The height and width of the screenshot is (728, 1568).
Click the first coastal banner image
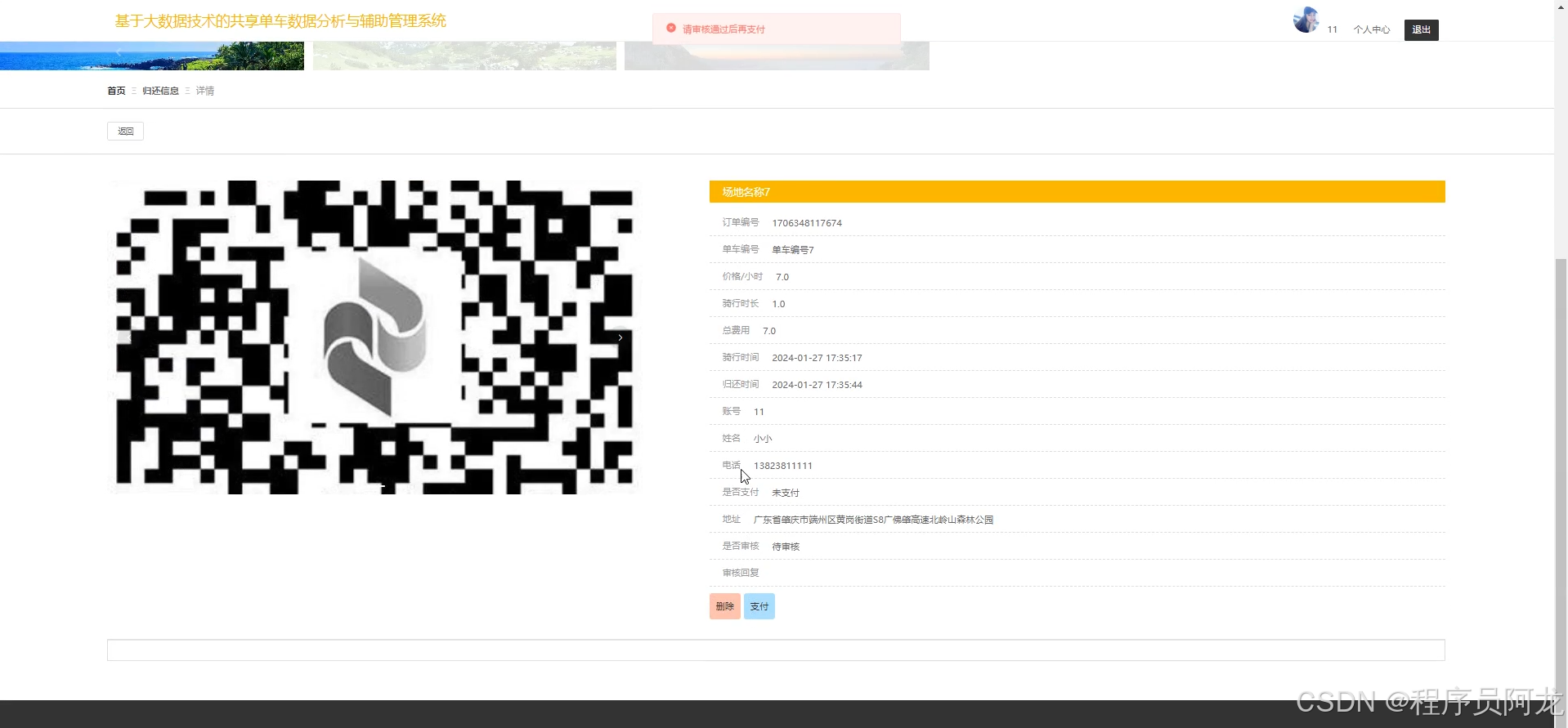(x=152, y=56)
